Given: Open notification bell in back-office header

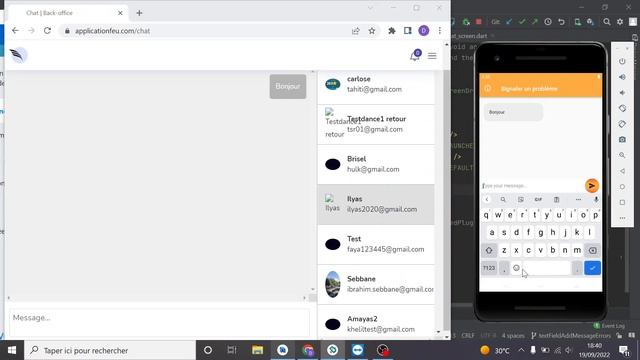Looking at the screenshot, I should 415,56.
